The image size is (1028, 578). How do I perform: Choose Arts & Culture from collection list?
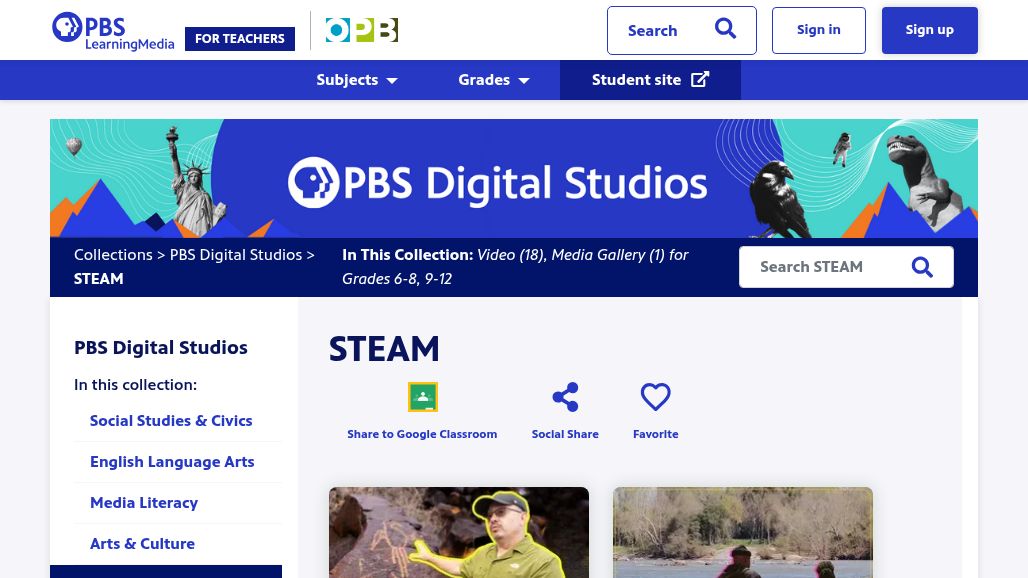tap(142, 544)
